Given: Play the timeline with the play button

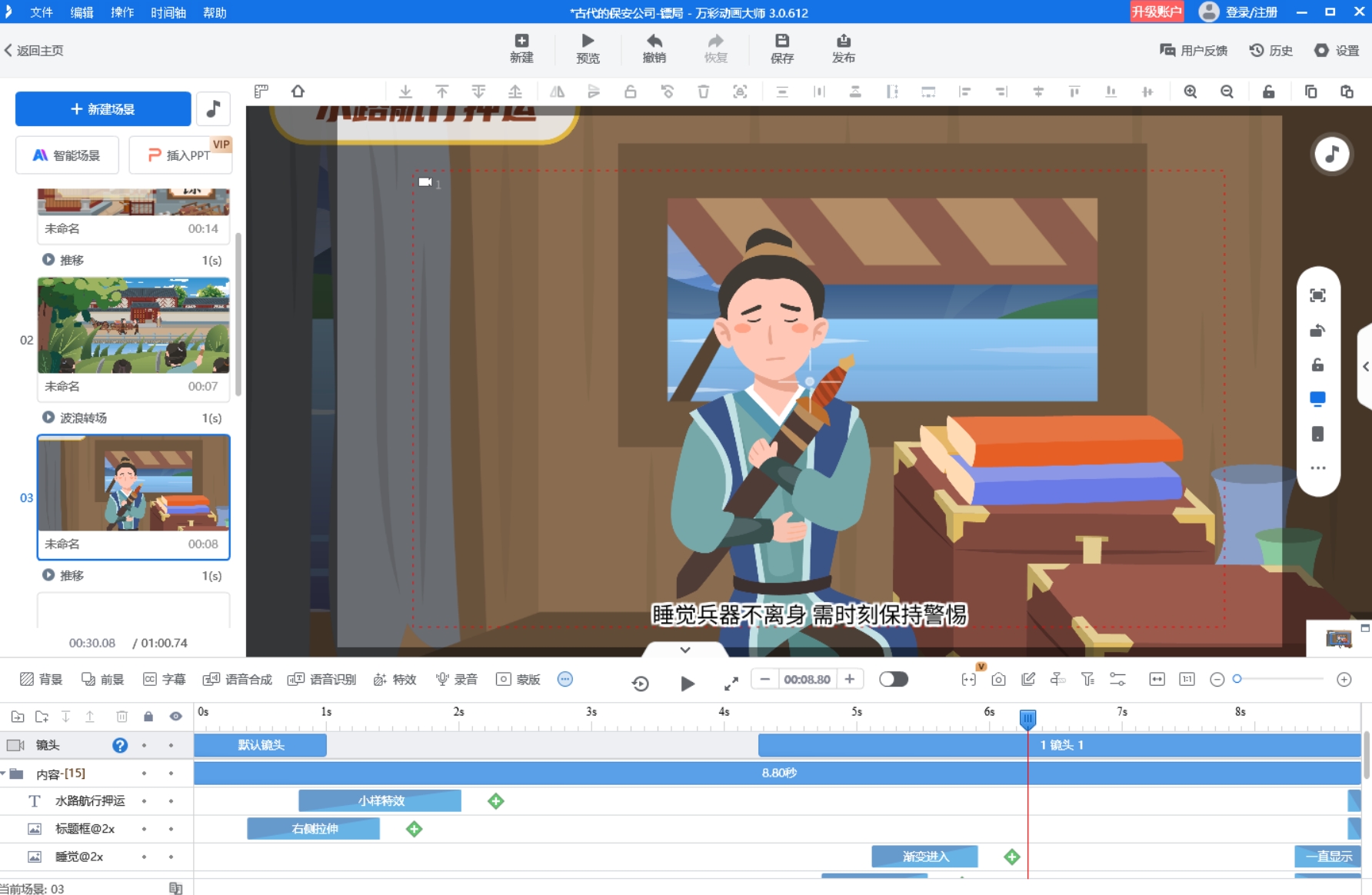Looking at the screenshot, I should click(x=688, y=684).
